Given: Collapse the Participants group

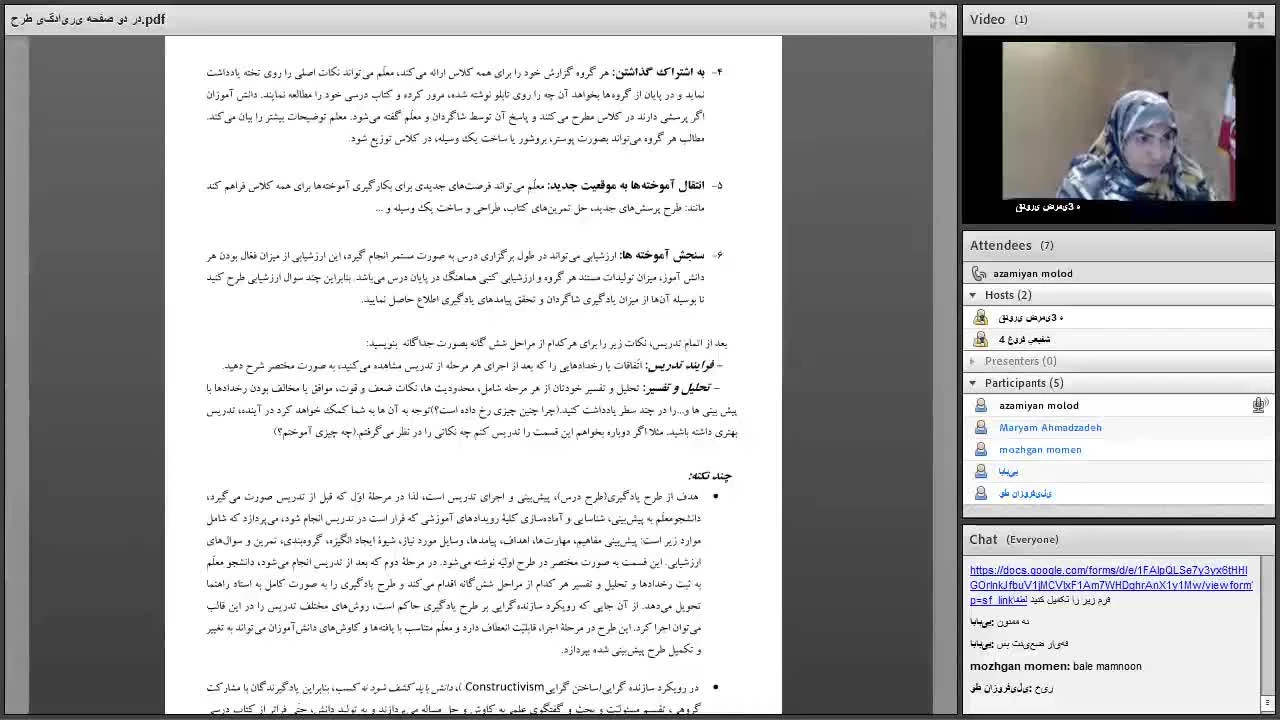Looking at the screenshot, I should pos(973,383).
